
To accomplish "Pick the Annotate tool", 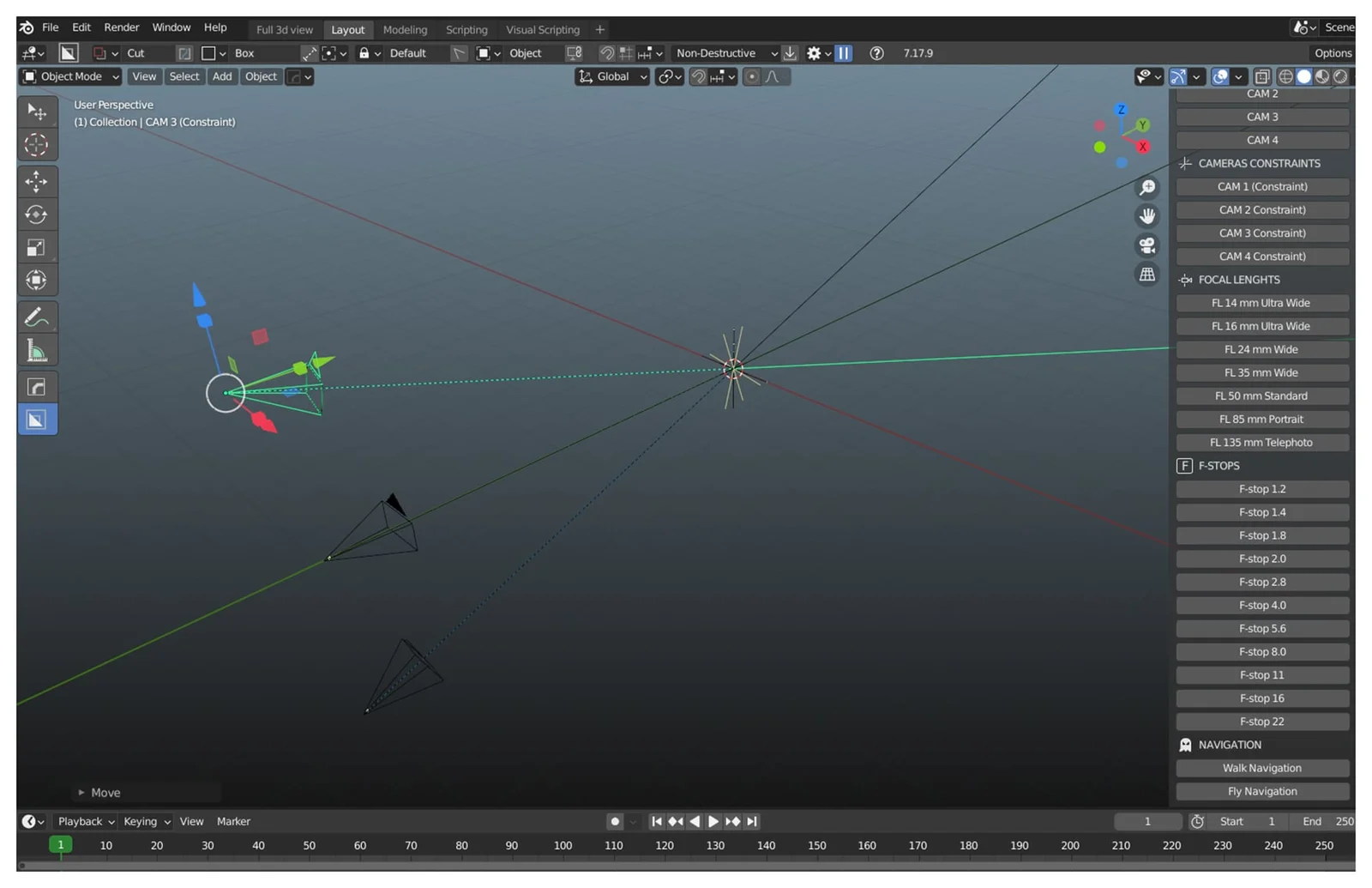I will coord(38,317).
